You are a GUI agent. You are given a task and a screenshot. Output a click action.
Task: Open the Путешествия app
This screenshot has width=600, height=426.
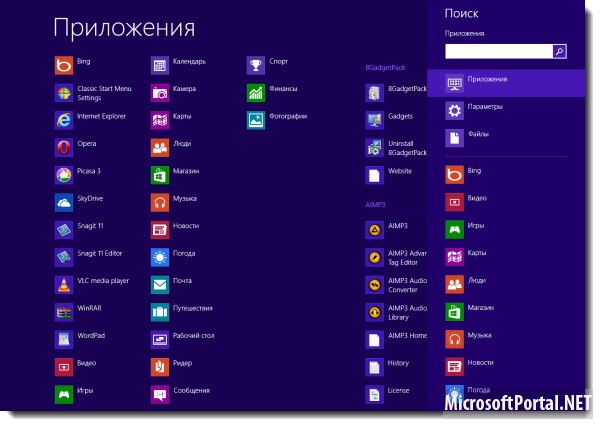click(182, 312)
